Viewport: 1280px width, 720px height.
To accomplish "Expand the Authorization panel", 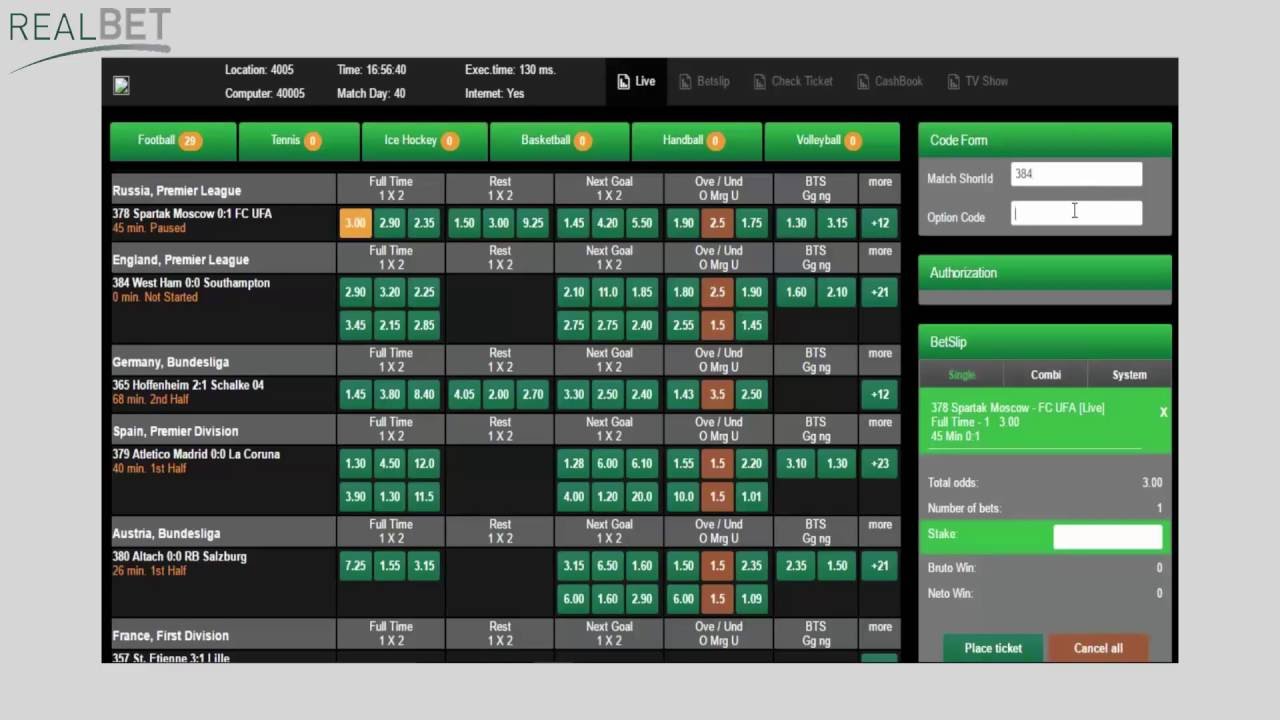I will 1045,273.
